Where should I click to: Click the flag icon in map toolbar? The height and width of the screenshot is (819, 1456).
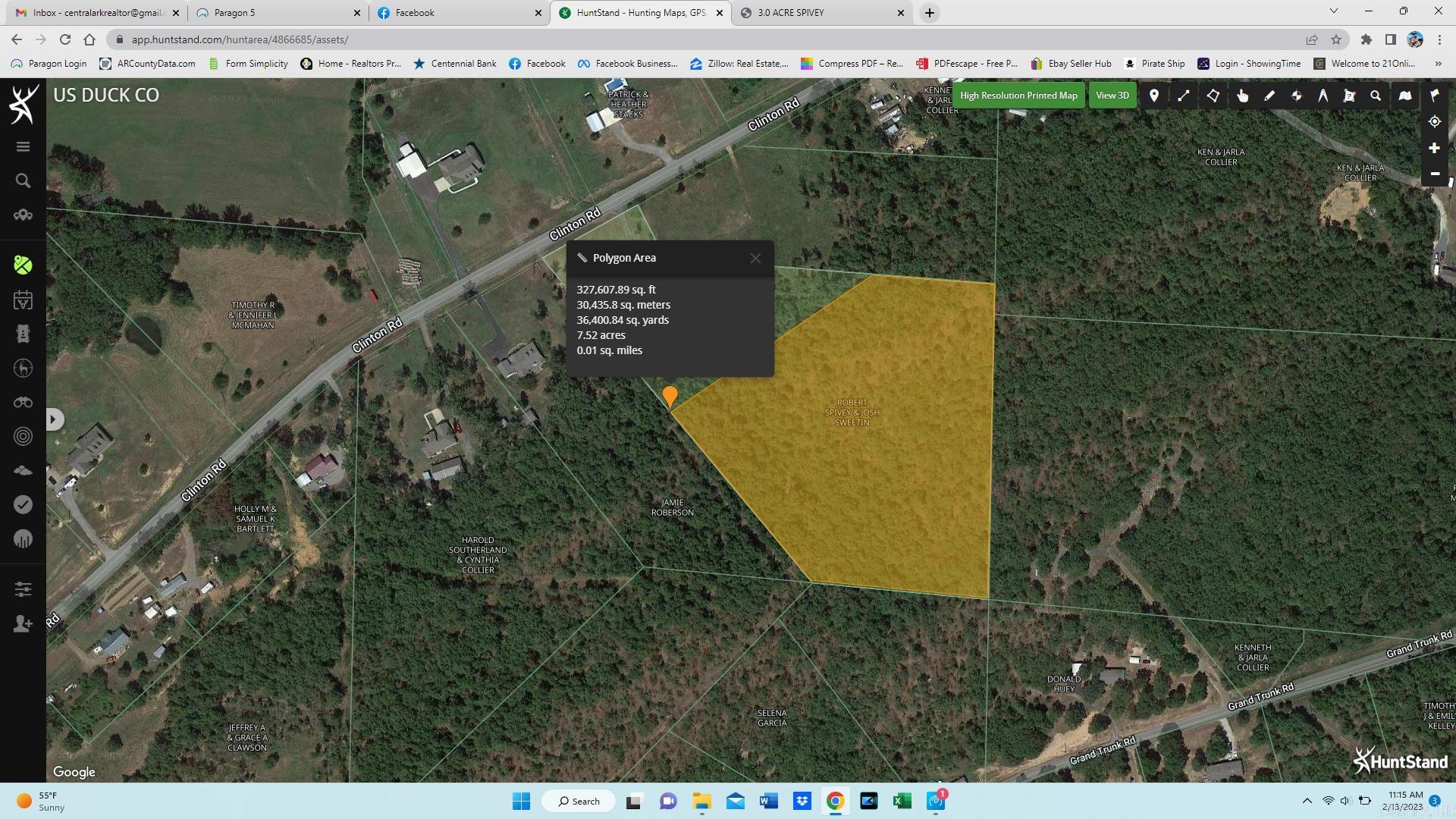tap(1434, 96)
